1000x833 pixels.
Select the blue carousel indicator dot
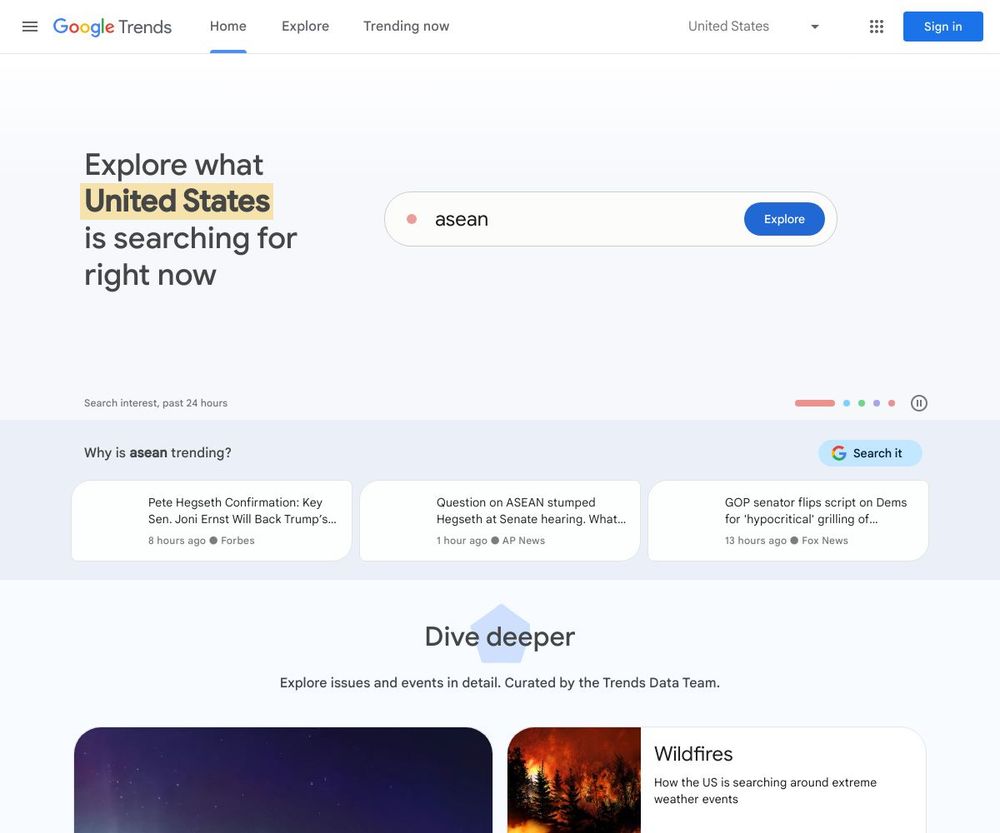846,403
